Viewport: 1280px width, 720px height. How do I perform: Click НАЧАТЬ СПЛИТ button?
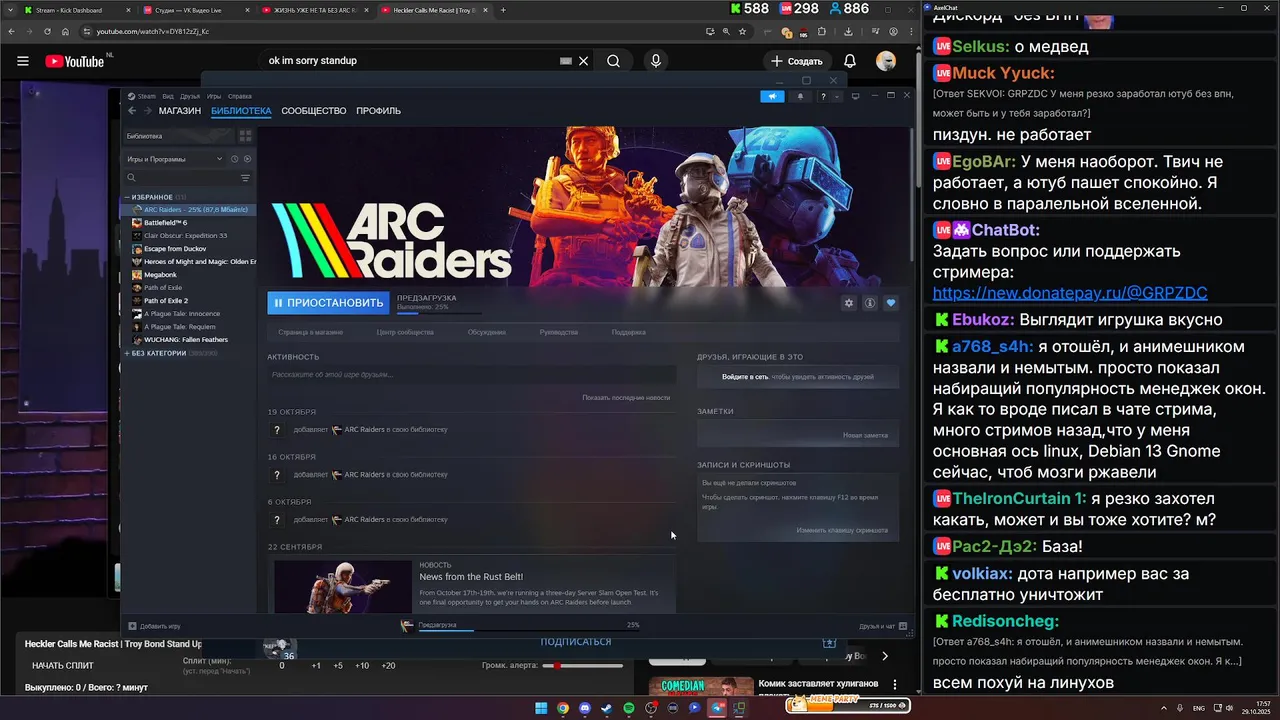63,665
